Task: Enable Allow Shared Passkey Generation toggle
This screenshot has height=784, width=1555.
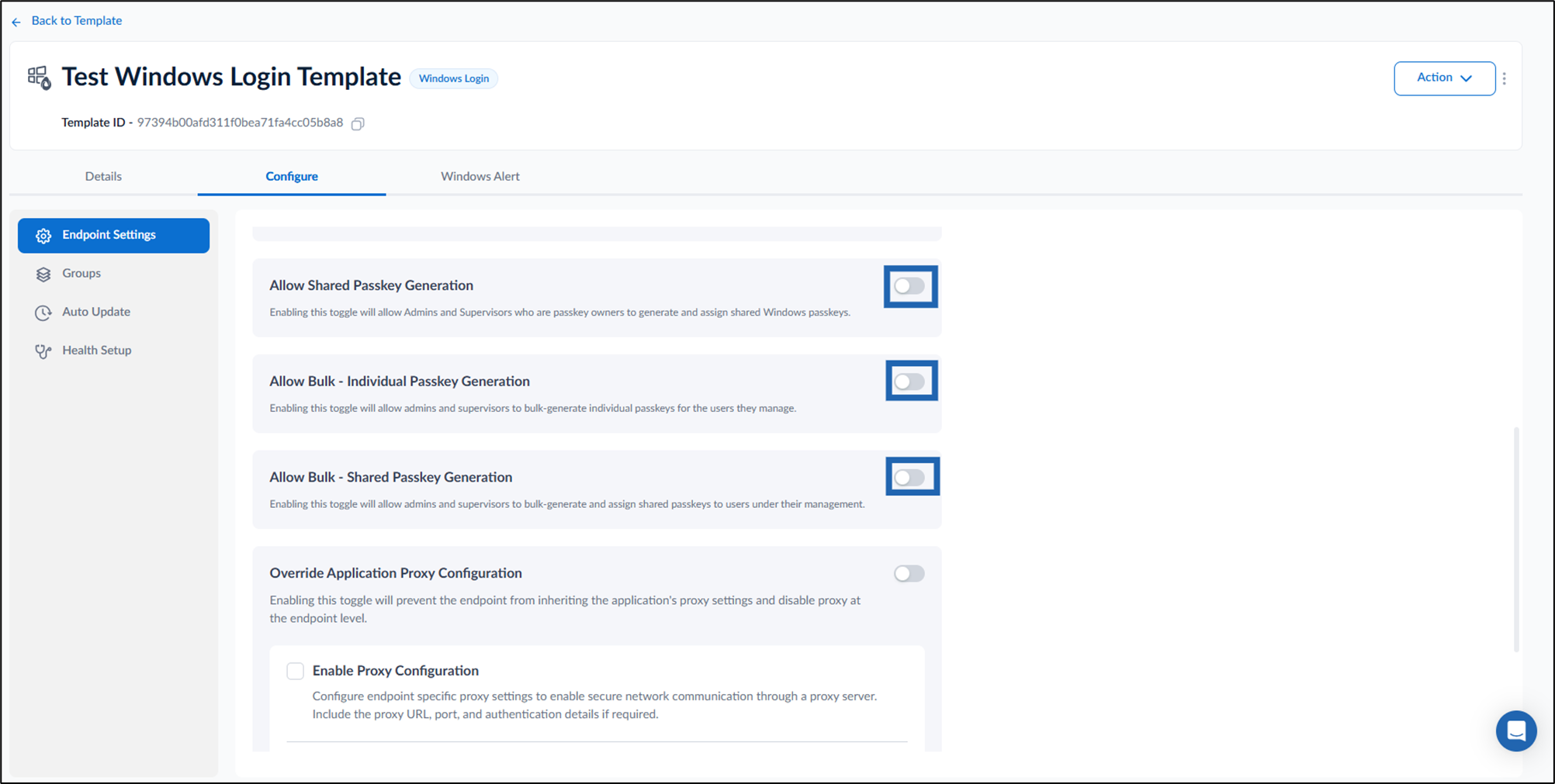Action: click(x=909, y=286)
